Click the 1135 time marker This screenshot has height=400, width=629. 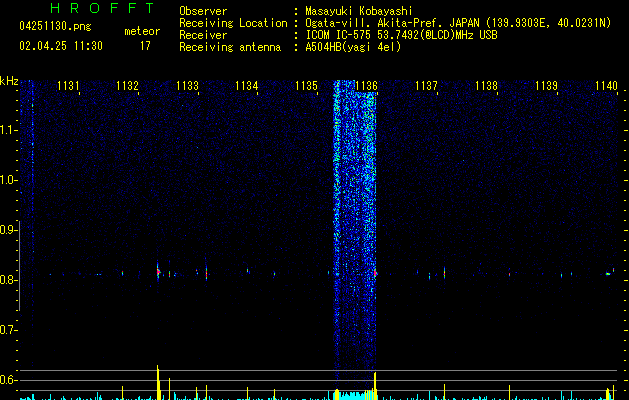point(306,85)
